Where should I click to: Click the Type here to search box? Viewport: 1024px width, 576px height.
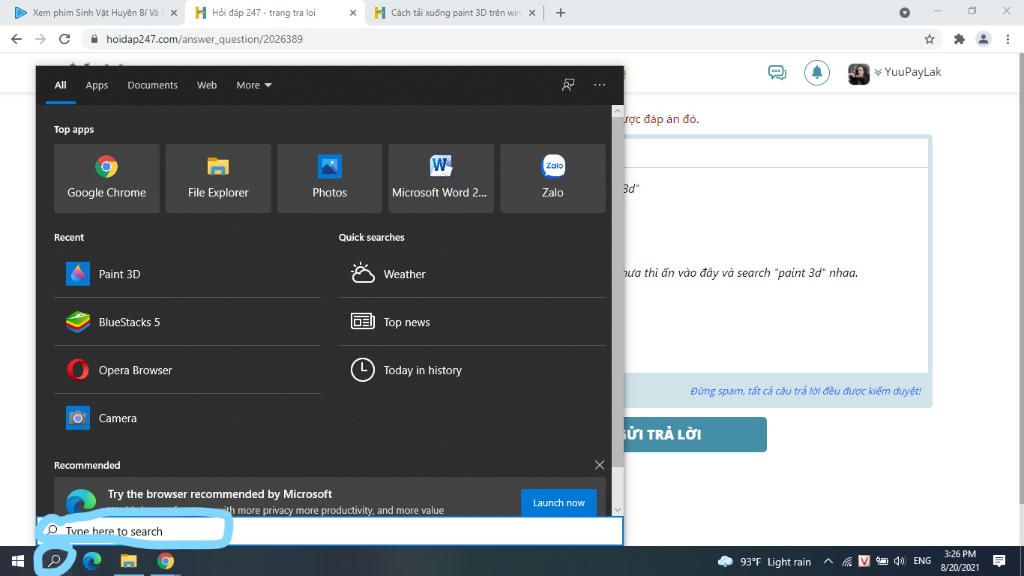click(x=330, y=531)
